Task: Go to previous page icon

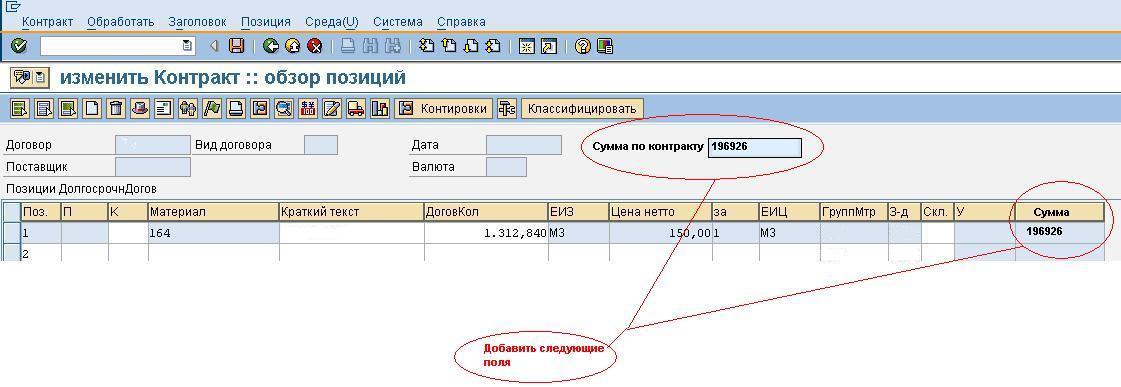Action: coord(448,46)
